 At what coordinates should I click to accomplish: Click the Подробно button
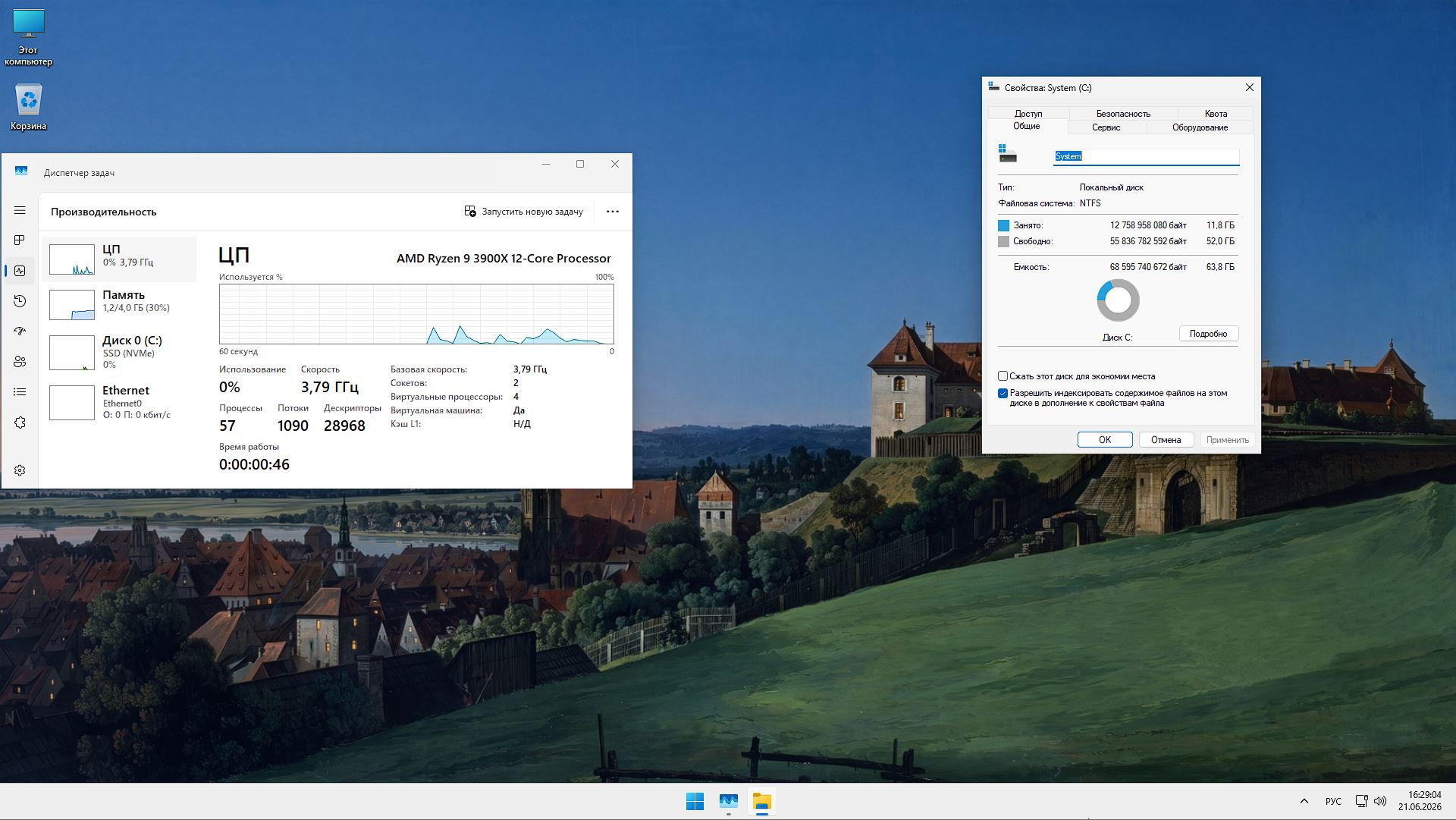[1208, 334]
